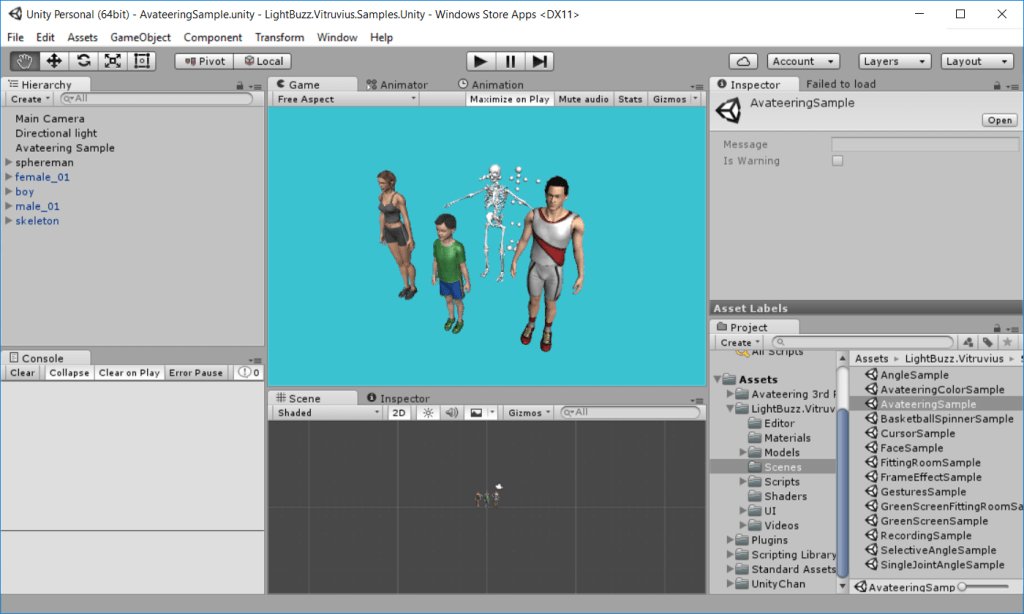Lock the Inspector panel padlock

click(x=997, y=86)
